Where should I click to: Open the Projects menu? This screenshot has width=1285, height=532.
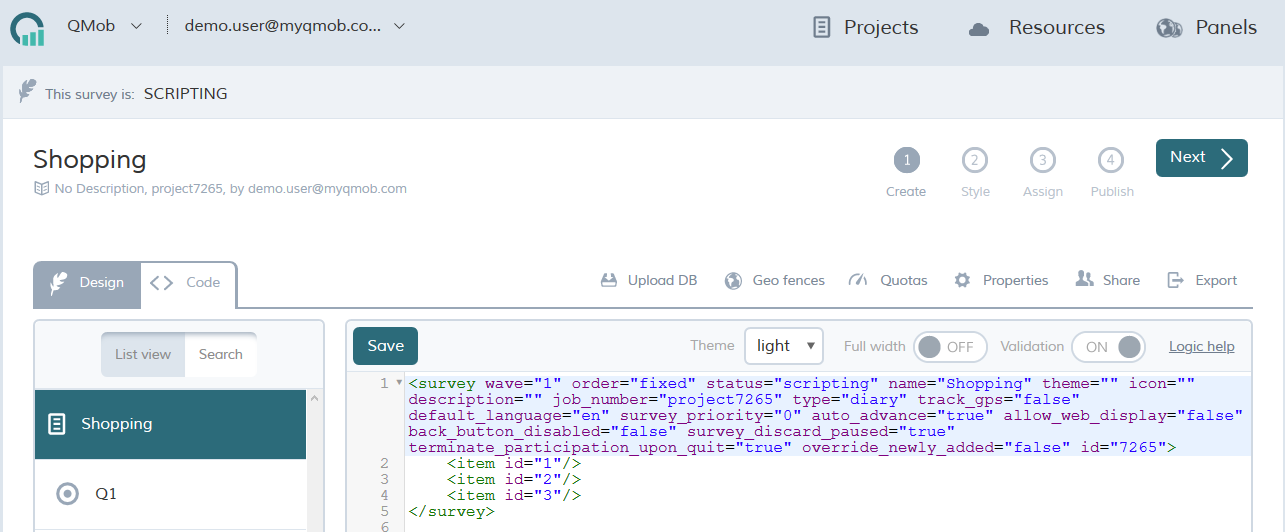pos(865,27)
